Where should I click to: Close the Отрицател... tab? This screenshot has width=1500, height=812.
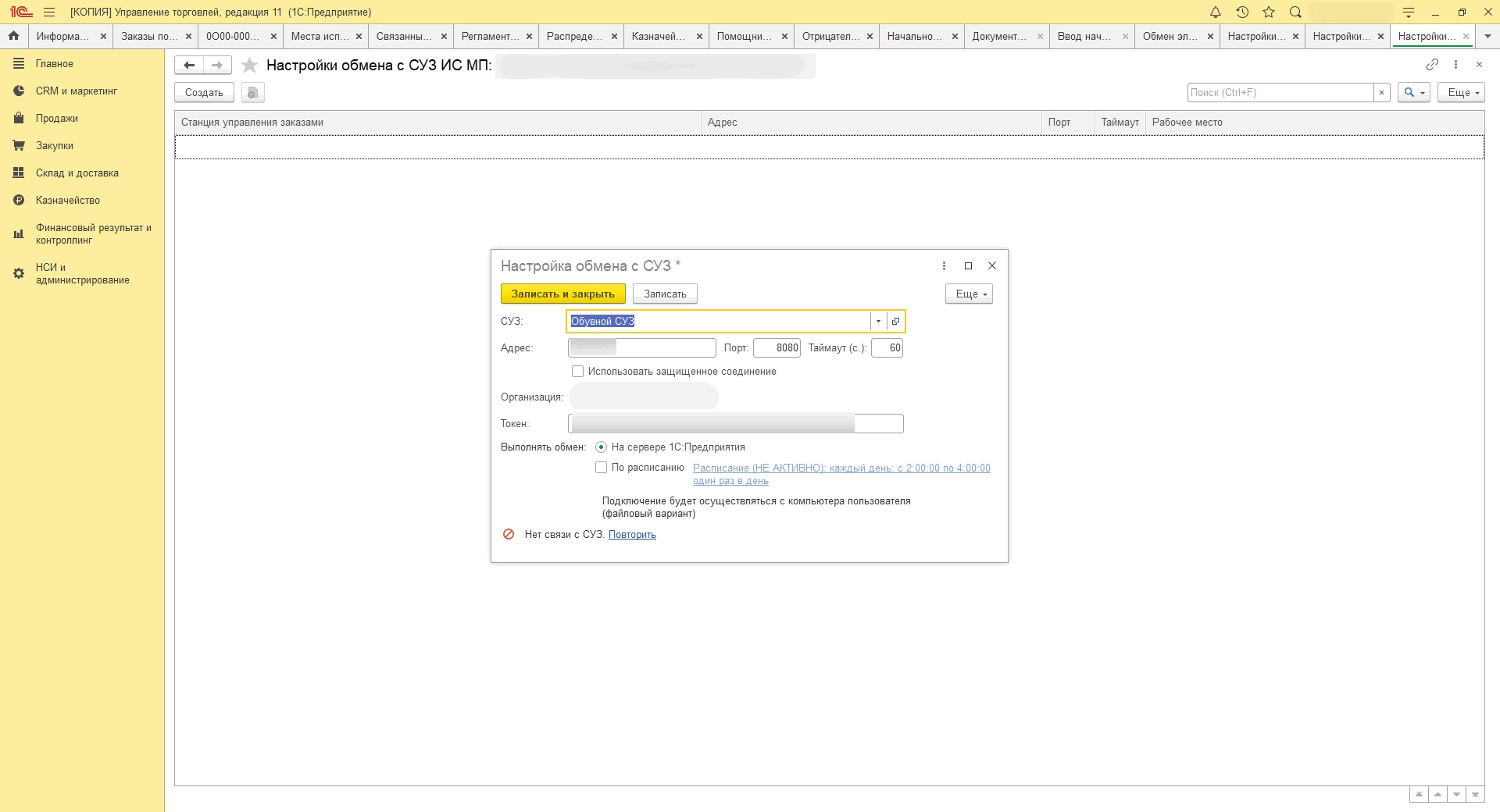point(870,37)
